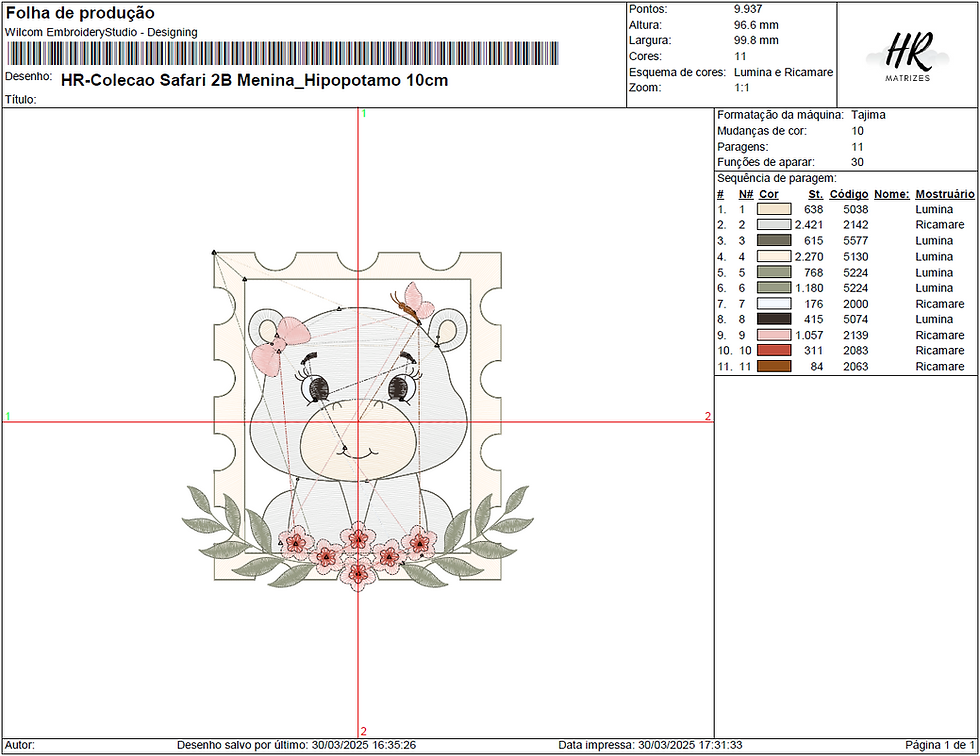
Task: Click the machine format value 'Tajima'
Action: click(868, 115)
